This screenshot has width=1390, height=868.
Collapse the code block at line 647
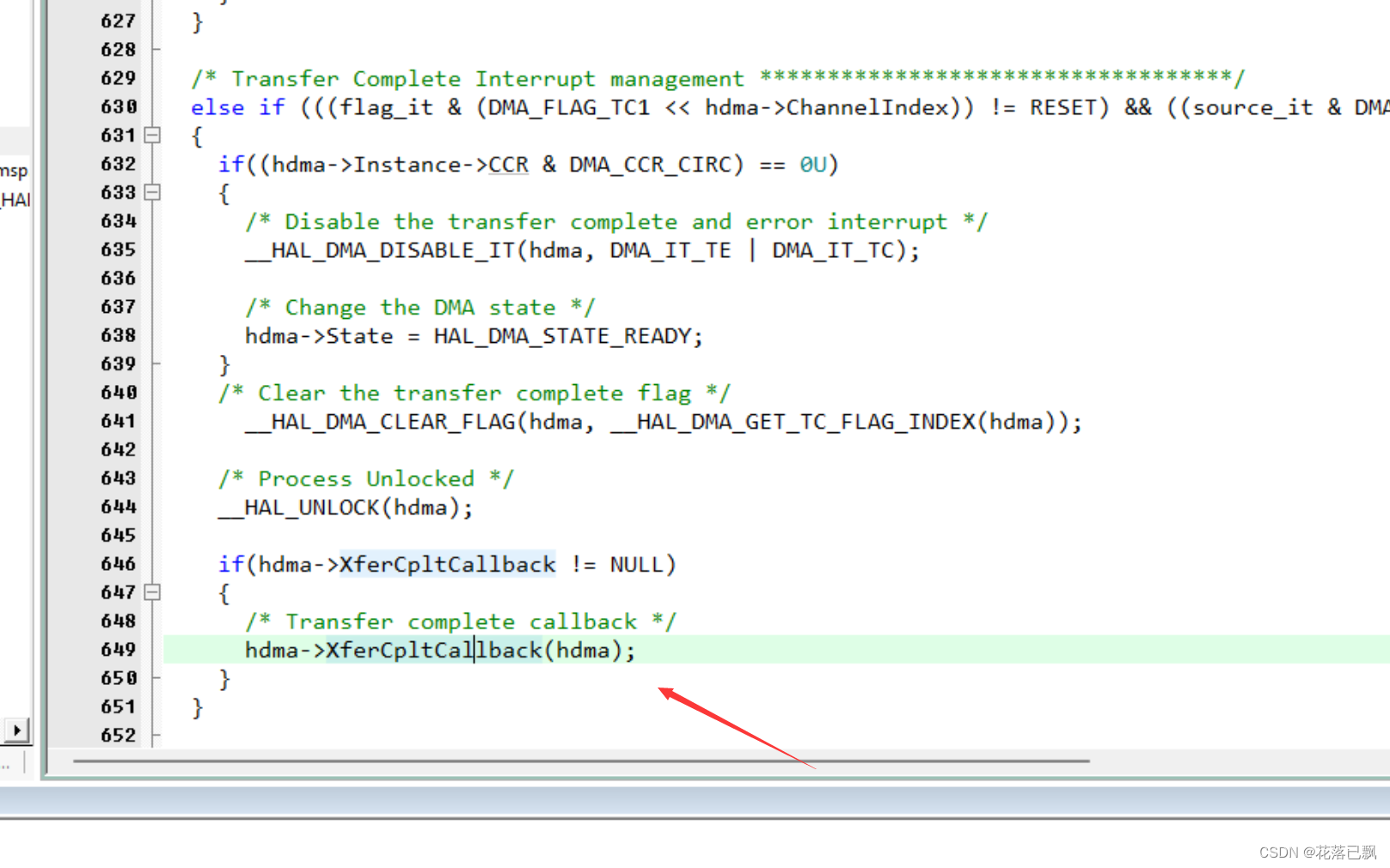coord(152,592)
